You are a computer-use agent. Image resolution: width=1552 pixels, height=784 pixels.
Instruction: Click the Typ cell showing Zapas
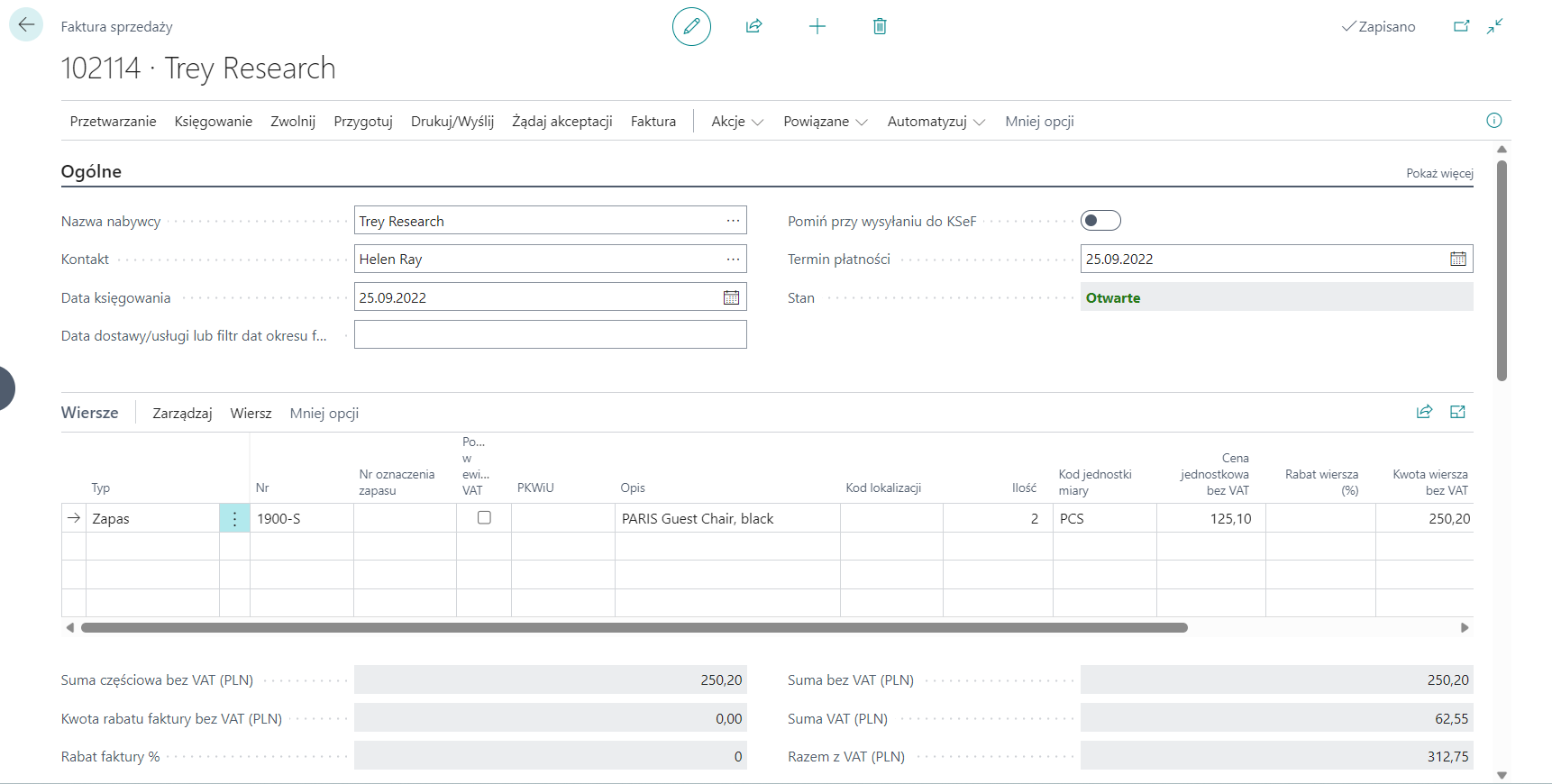click(x=152, y=518)
